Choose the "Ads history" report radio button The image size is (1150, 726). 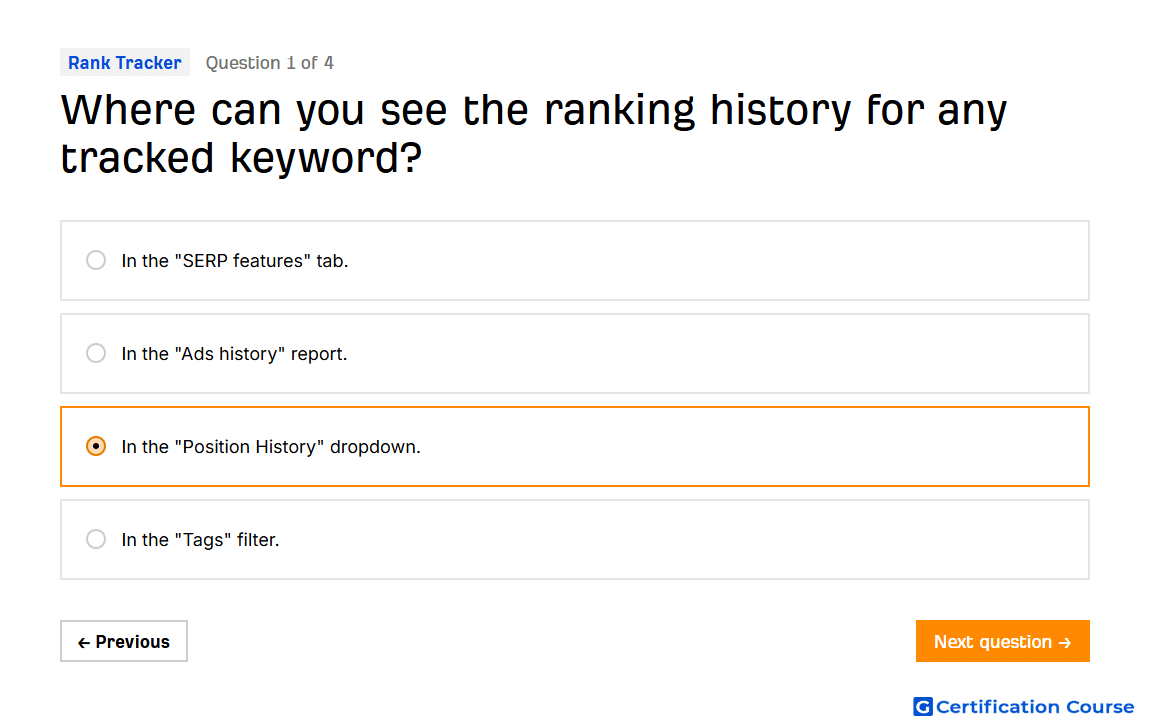tap(95, 353)
